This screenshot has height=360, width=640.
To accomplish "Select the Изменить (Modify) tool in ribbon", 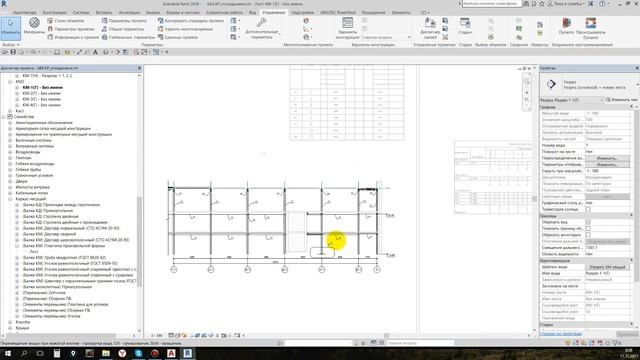I will (10, 28).
